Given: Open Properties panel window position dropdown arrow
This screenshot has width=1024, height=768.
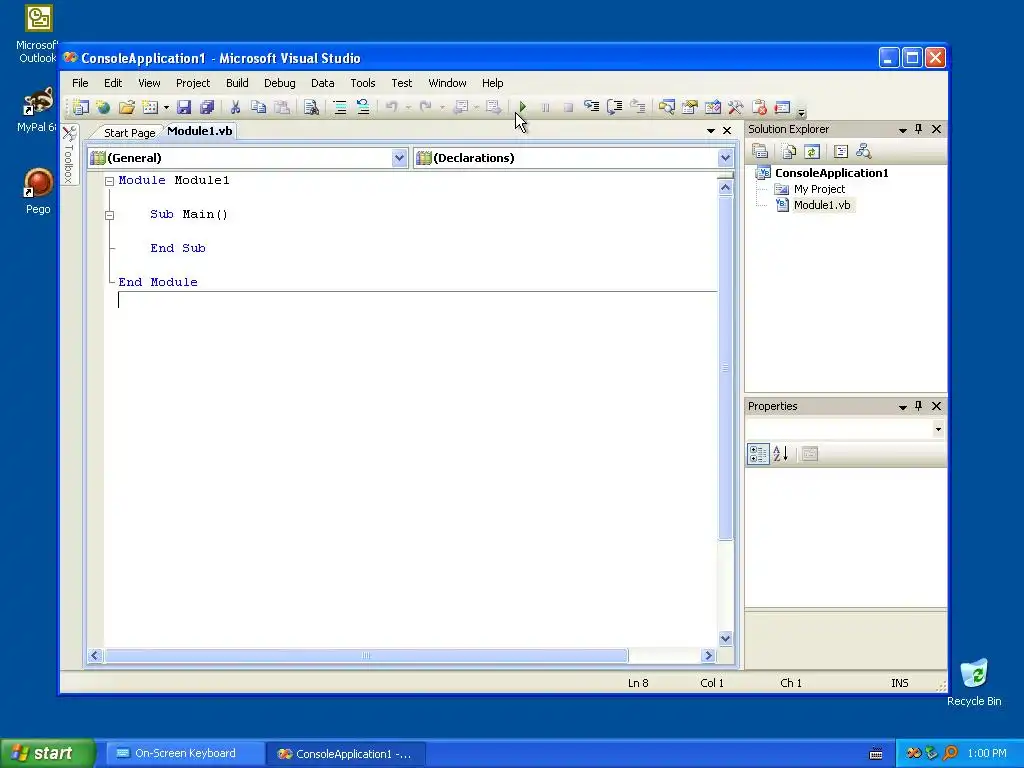Looking at the screenshot, I should (x=903, y=407).
